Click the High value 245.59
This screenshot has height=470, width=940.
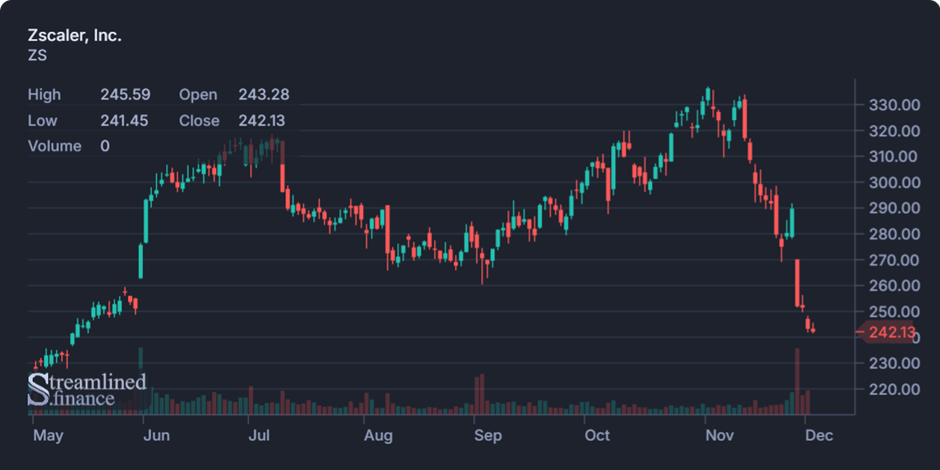tap(125, 95)
